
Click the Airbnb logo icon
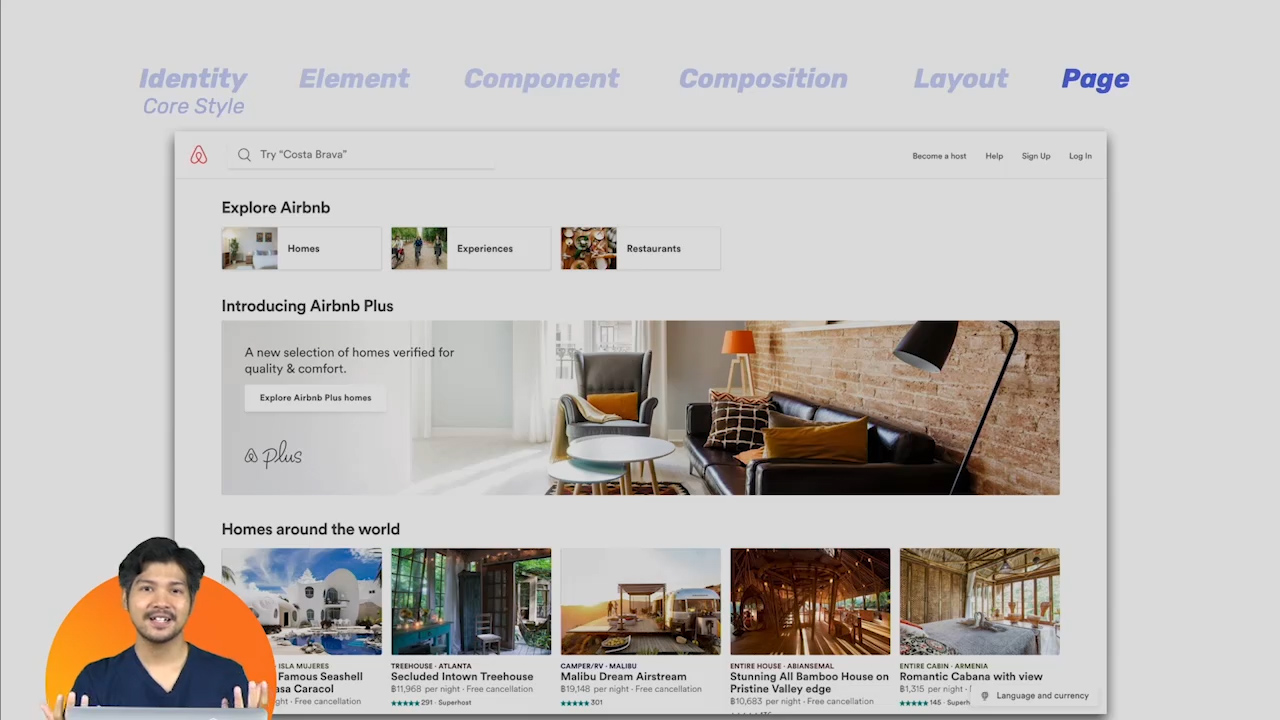click(x=198, y=154)
